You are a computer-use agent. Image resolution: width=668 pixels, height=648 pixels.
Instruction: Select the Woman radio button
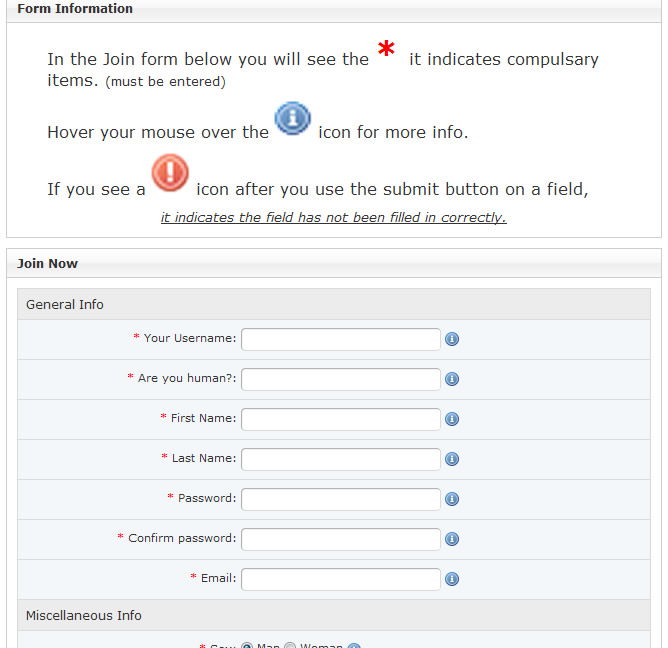pyautogui.click(x=290, y=646)
